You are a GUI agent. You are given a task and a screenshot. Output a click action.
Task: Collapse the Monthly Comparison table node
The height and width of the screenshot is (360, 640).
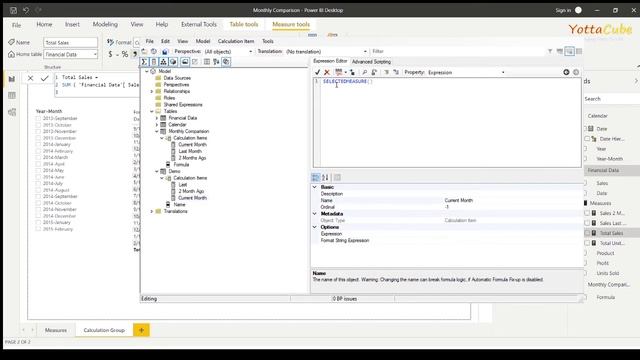[x=157, y=131]
